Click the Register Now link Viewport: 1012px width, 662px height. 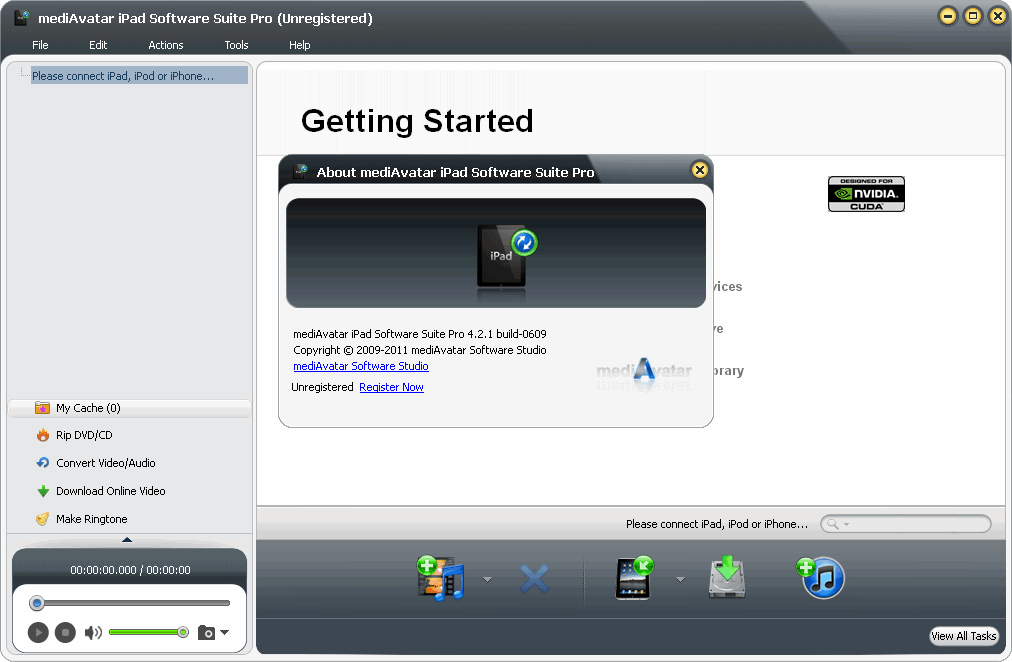pos(391,387)
